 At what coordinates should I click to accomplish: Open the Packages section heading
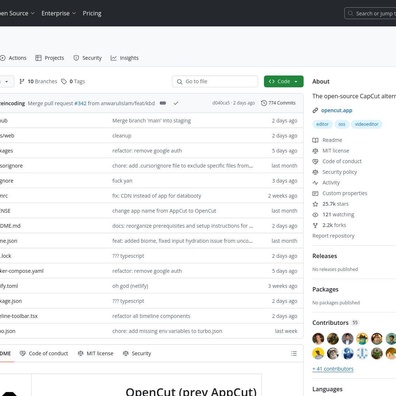click(x=325, y=289)
